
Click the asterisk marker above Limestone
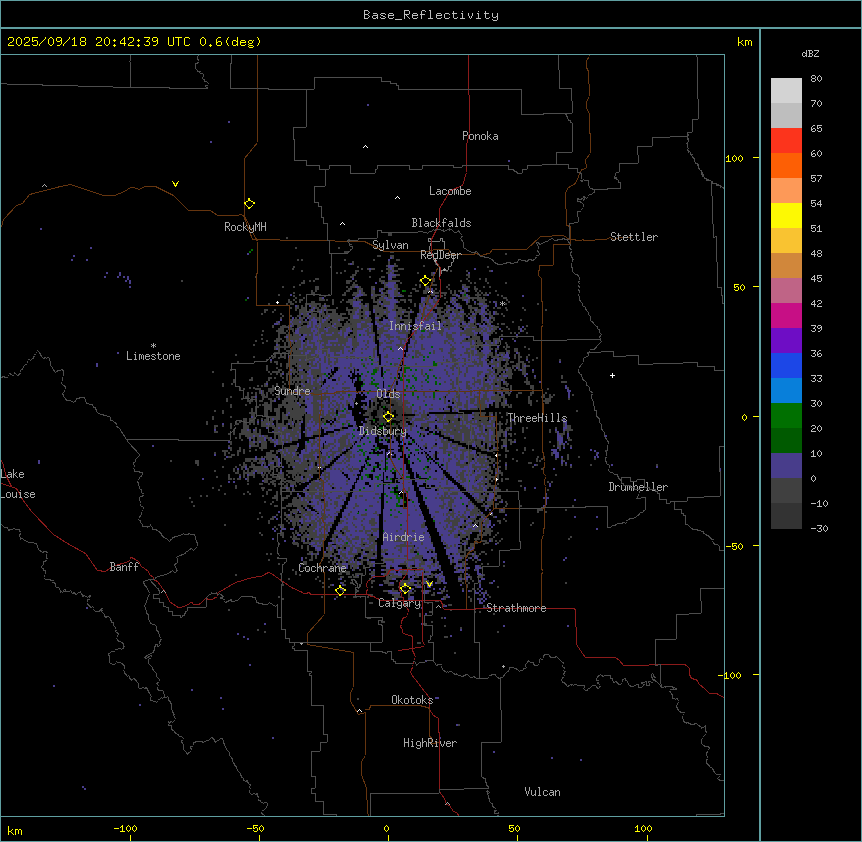click(153, 345)
